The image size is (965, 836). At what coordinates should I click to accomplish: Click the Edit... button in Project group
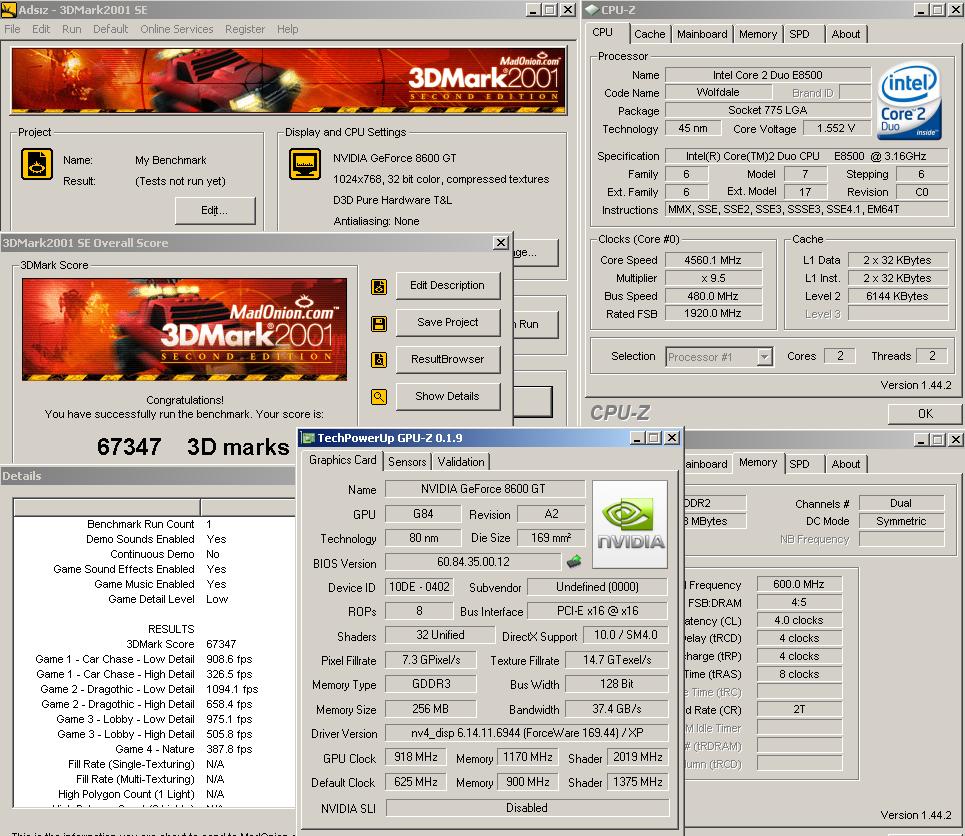click(215, 211)
